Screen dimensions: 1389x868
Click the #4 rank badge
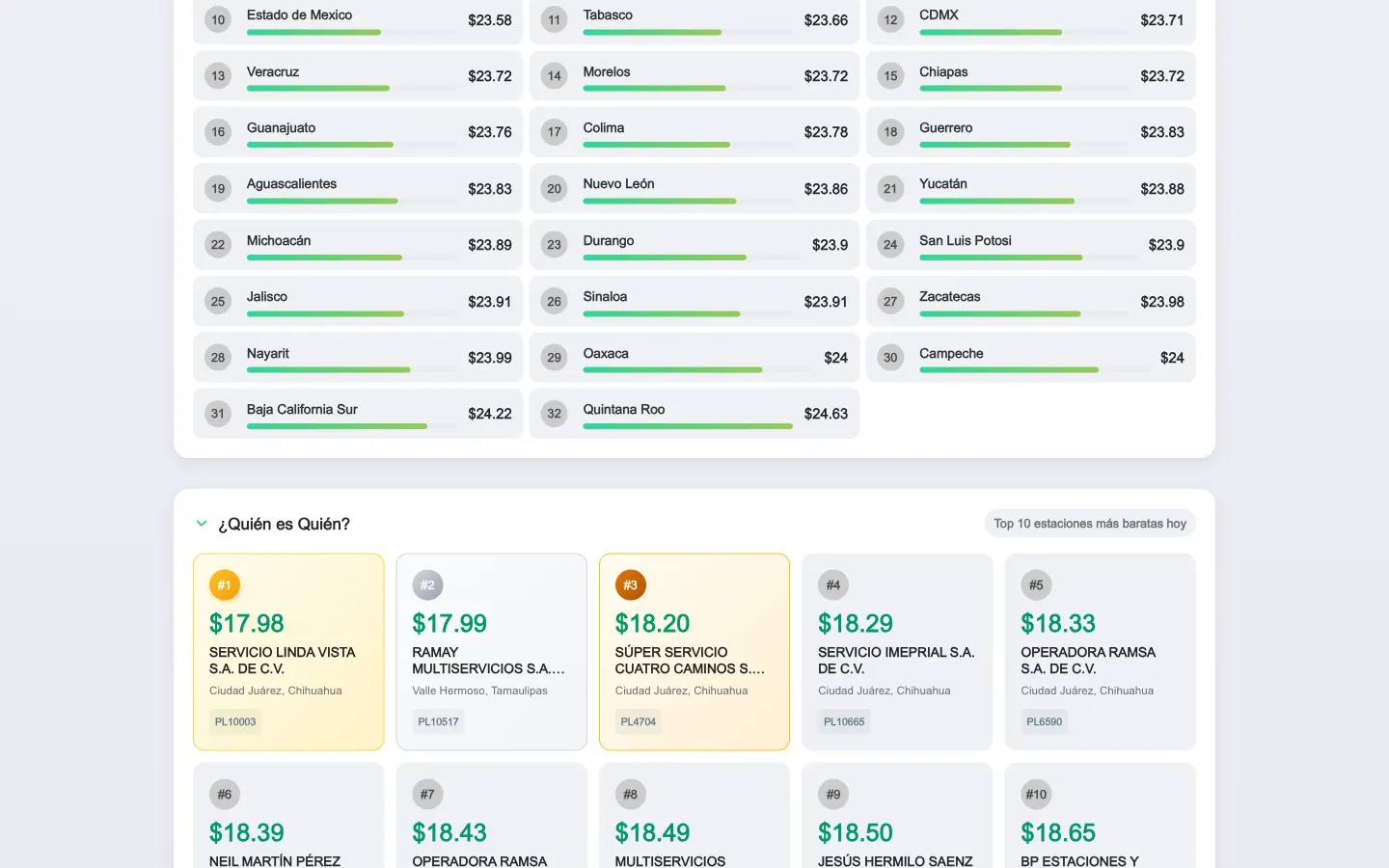(x=833, y=585)
